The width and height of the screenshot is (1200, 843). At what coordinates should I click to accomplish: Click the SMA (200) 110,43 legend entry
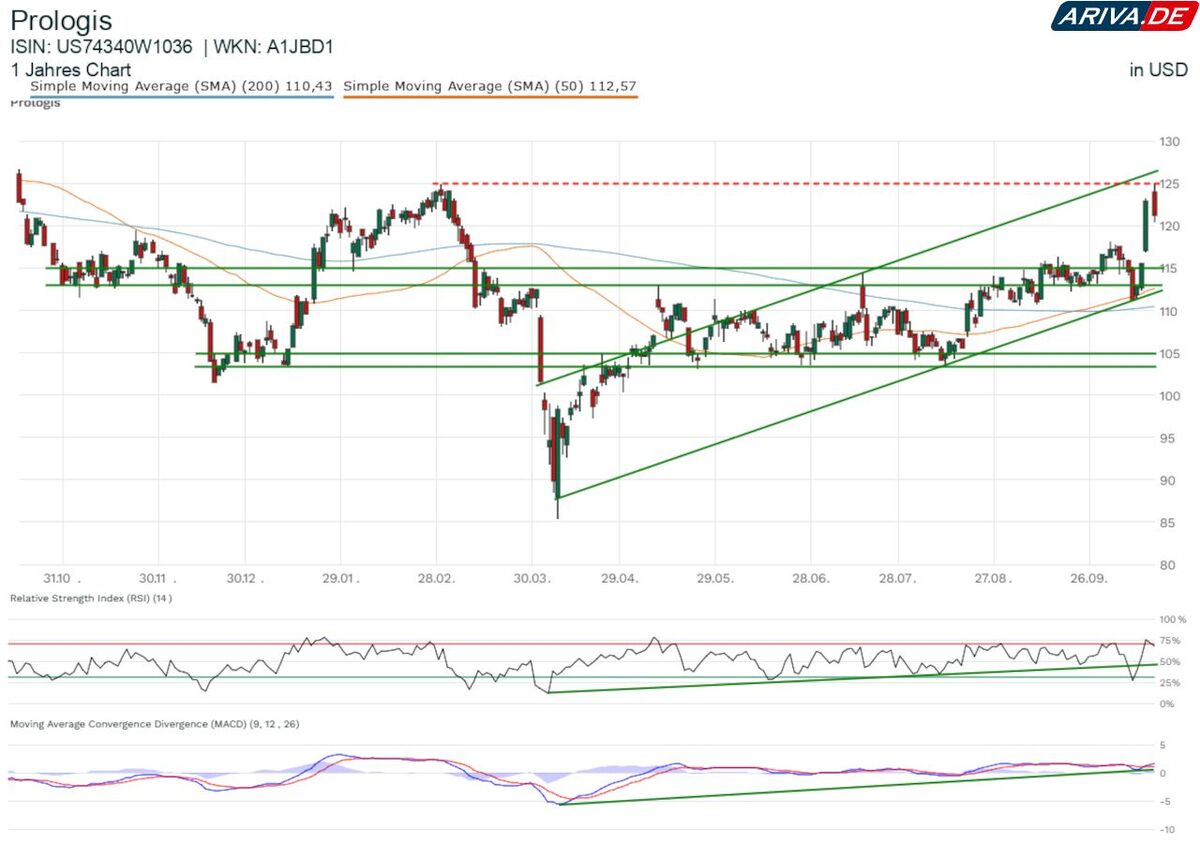181,87
